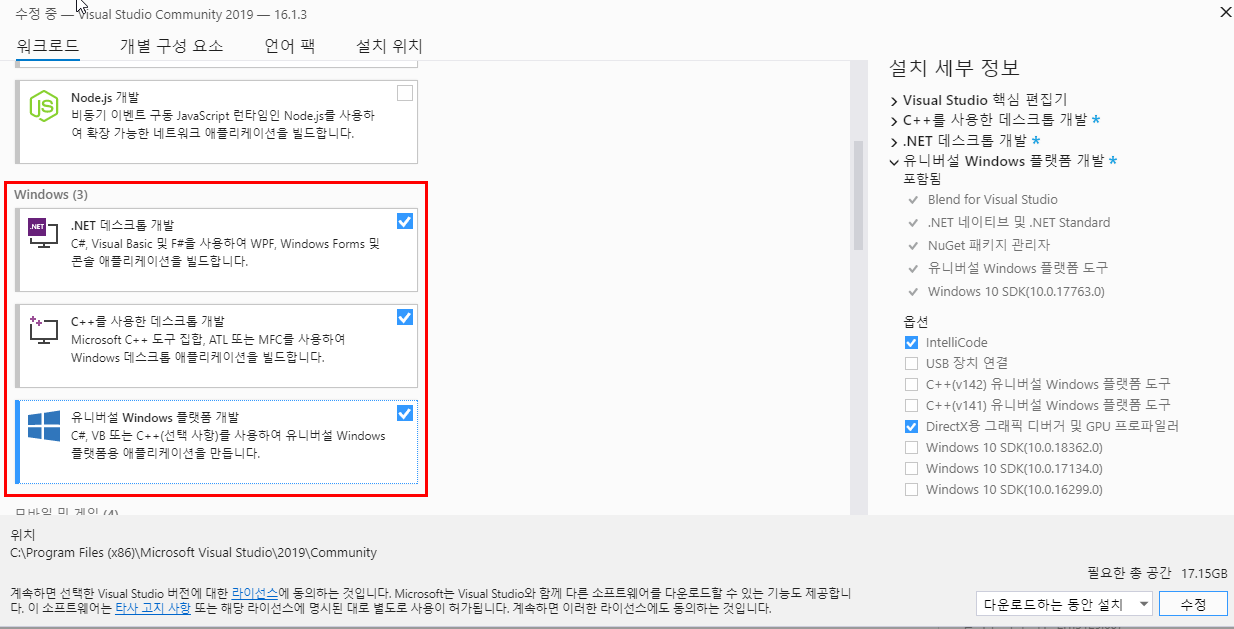Click the 설치 세부 정보 heading

954,68
